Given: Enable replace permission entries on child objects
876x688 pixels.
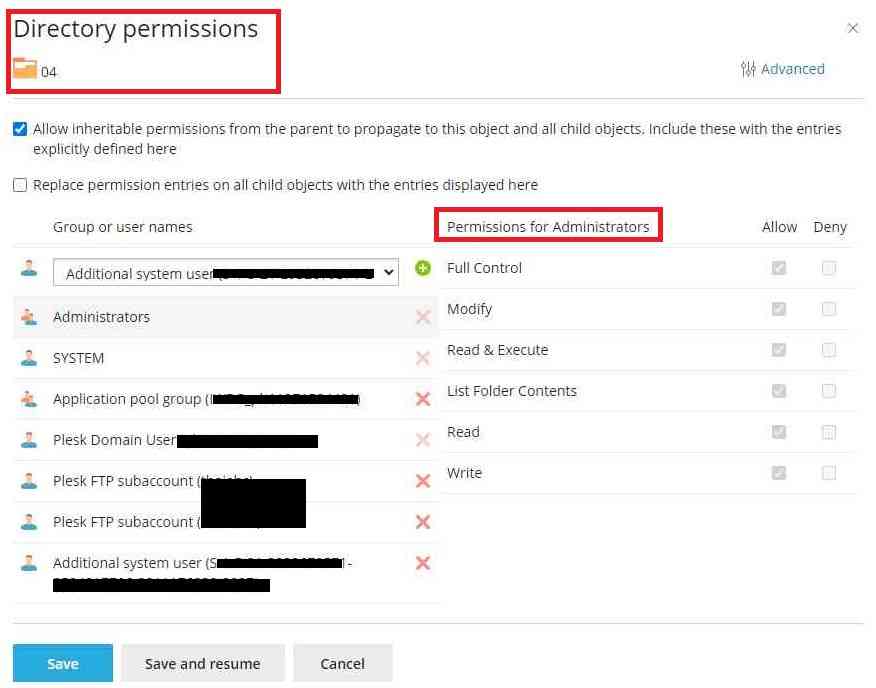Looking at the screenshot, I should tap(20, 185).
